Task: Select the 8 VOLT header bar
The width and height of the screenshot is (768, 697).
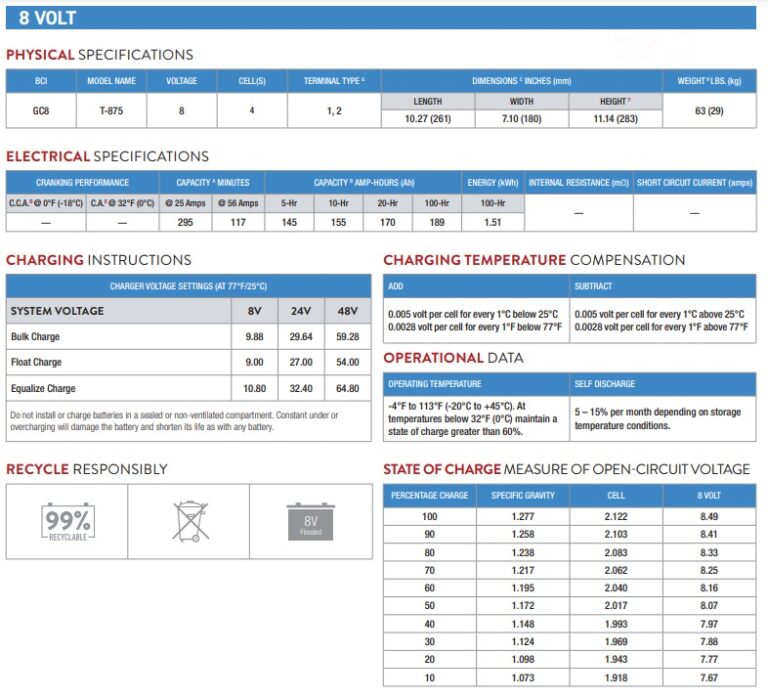Action: coord(381,18)
